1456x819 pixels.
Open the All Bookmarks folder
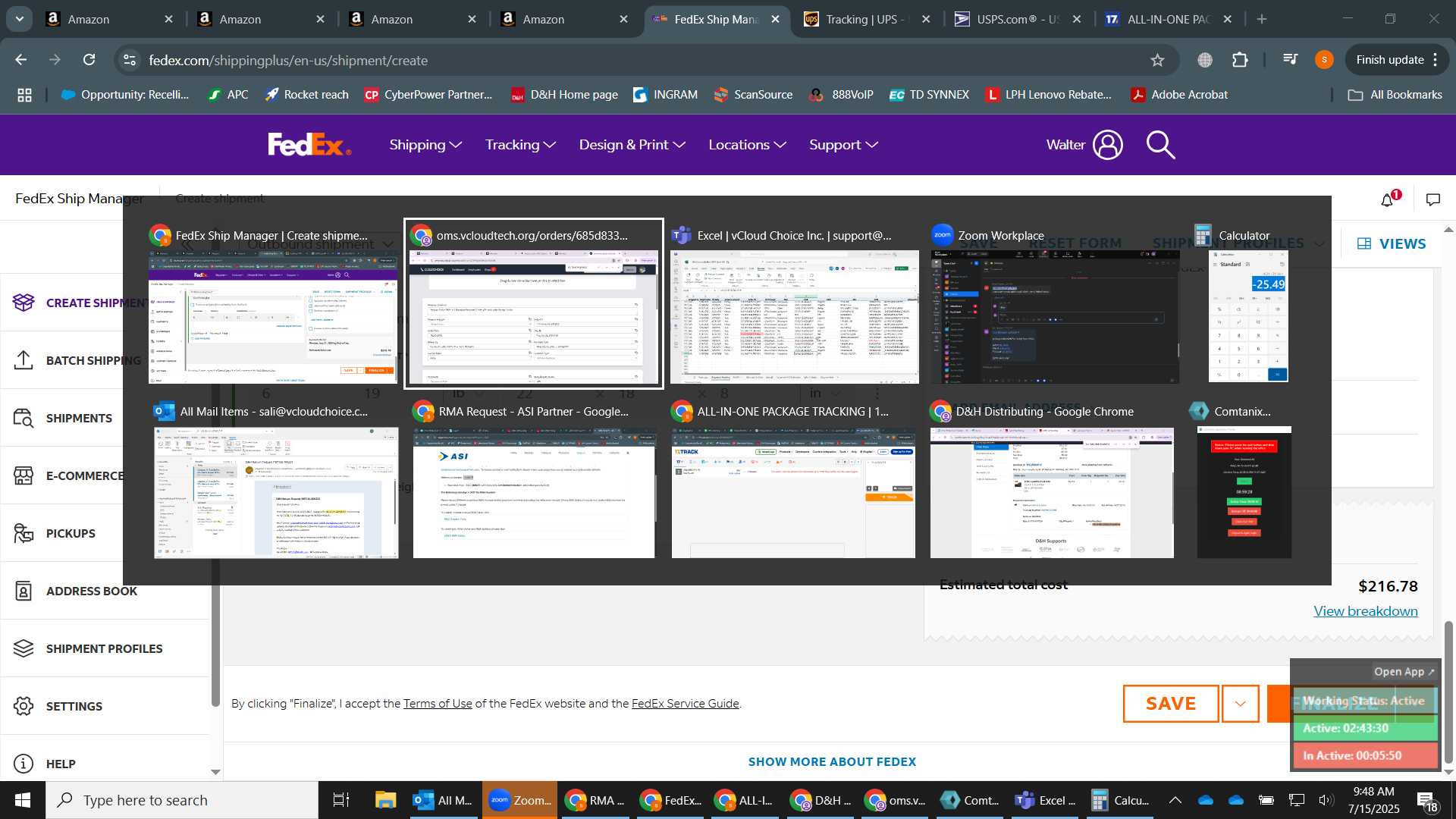coord(1395,95)
